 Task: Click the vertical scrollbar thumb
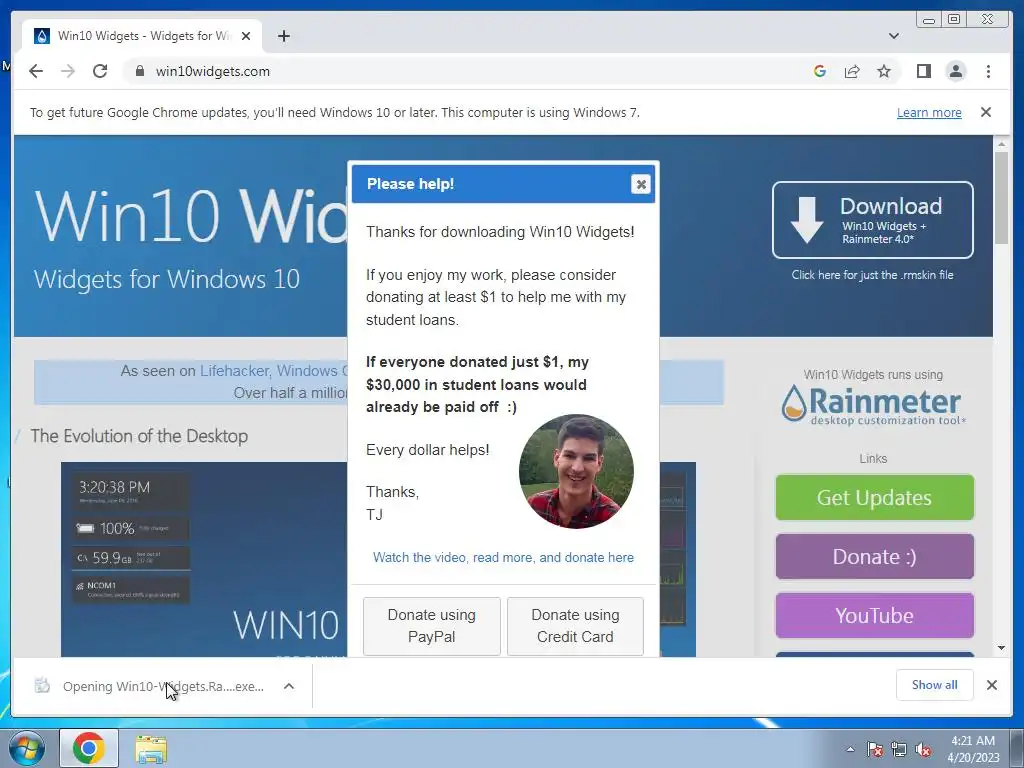[1001, 198]
